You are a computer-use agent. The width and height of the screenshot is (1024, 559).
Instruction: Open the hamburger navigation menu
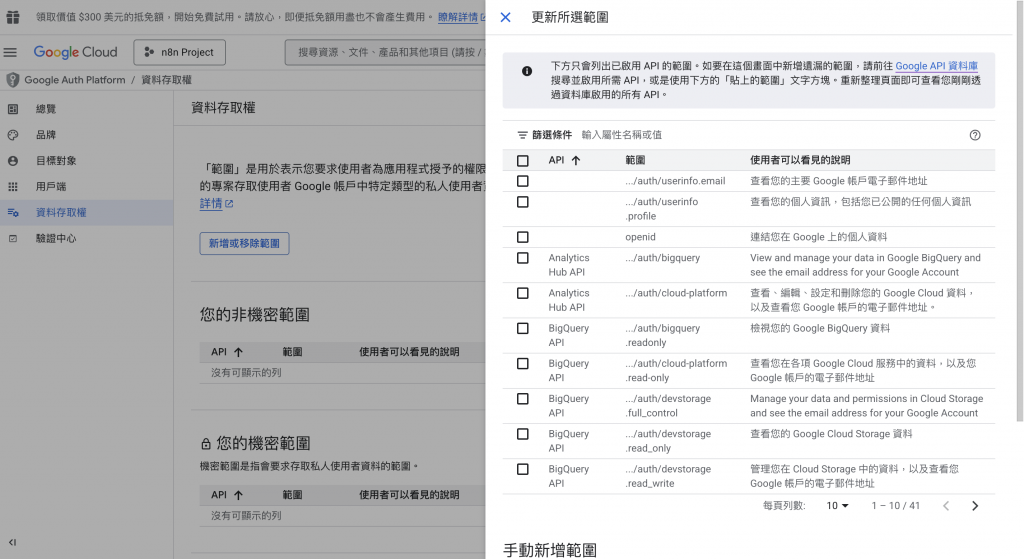[x=10, y=52]
